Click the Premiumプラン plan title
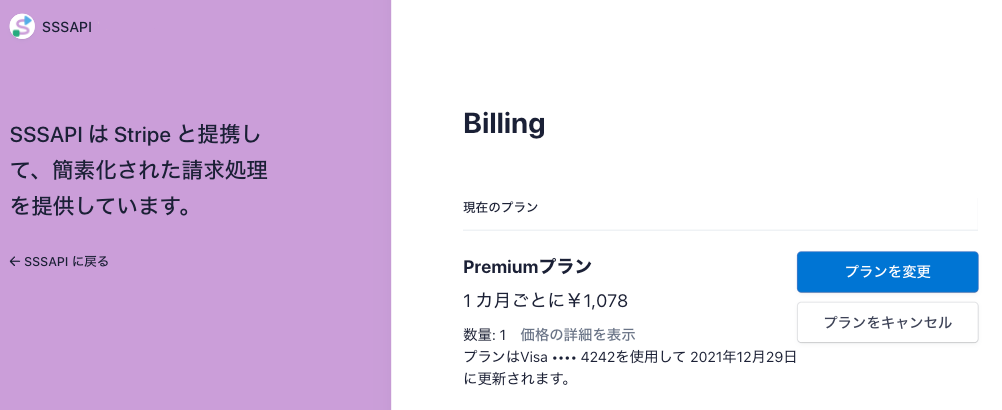Screen dimensions: 1002x410 tap(528, 267)
